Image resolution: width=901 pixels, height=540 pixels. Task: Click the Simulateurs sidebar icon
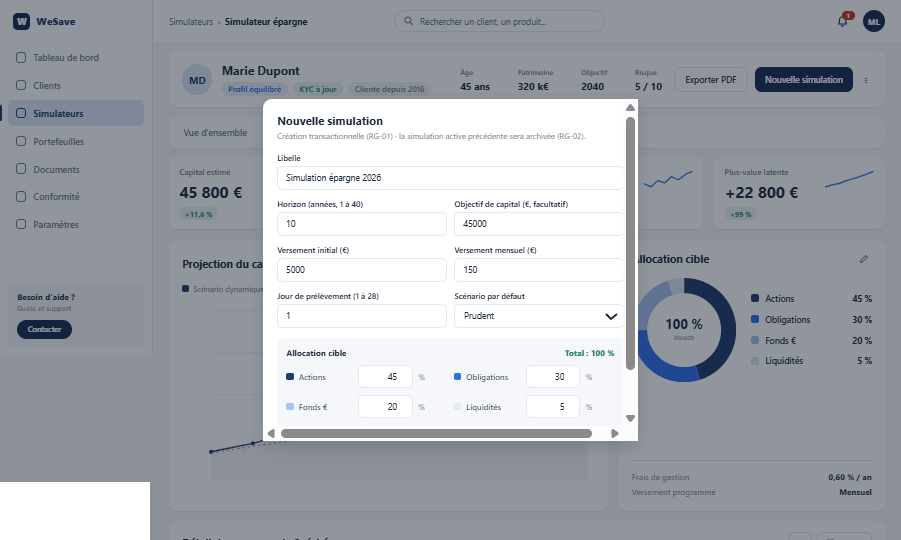click(x=21, y=113)
